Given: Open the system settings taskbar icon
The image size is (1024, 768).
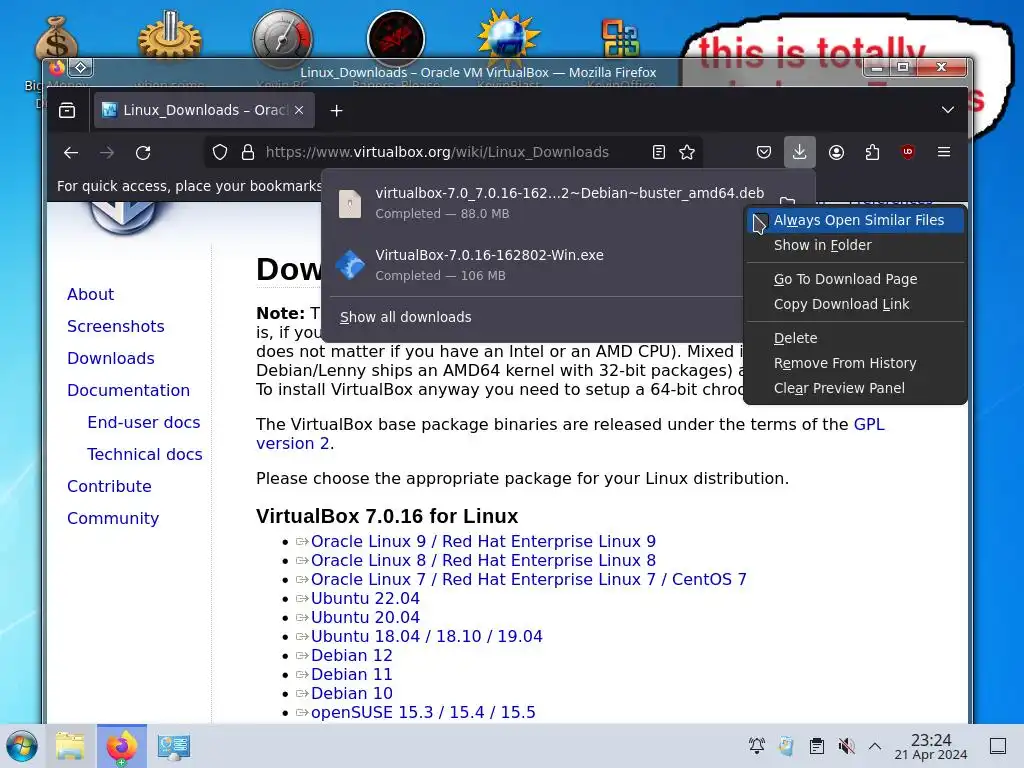Looking at the screenshot, I should pos(174,746).
